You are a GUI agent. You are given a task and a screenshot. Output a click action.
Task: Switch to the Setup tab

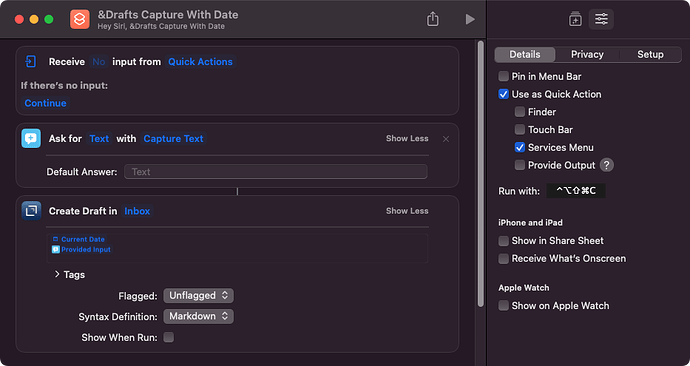click(650, 55)
